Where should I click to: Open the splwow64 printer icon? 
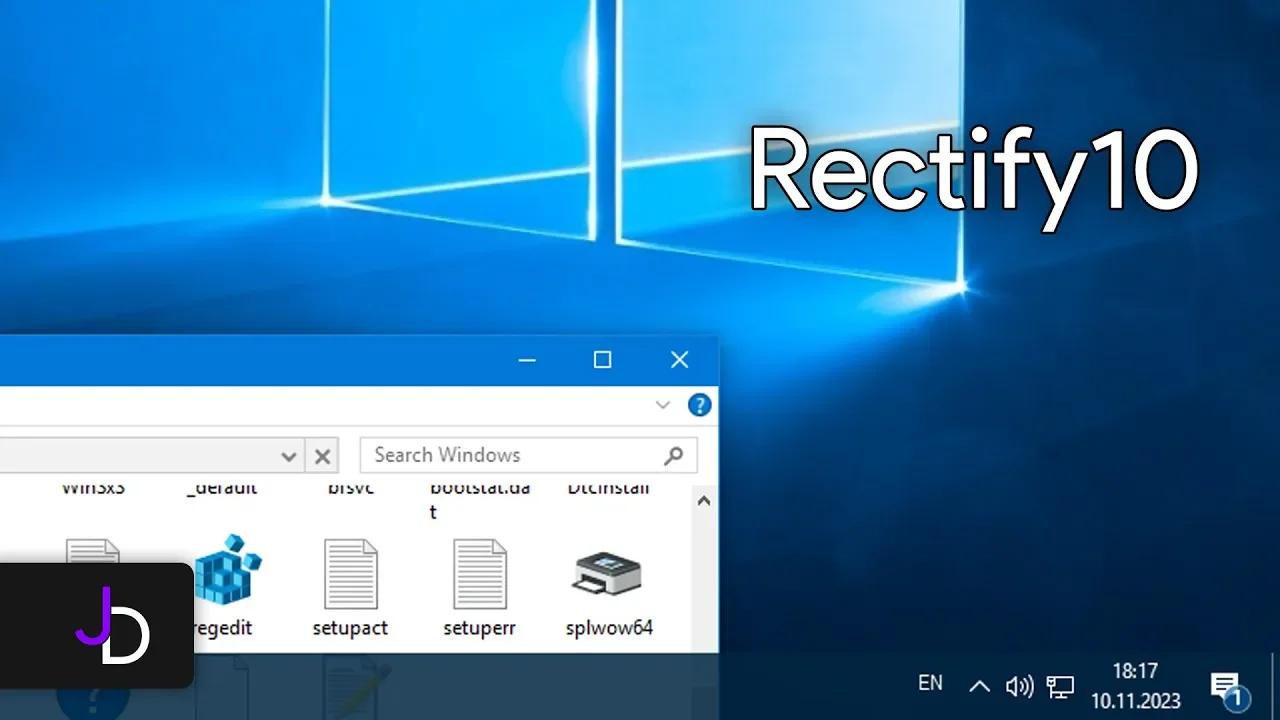click(x=607, y=574)
